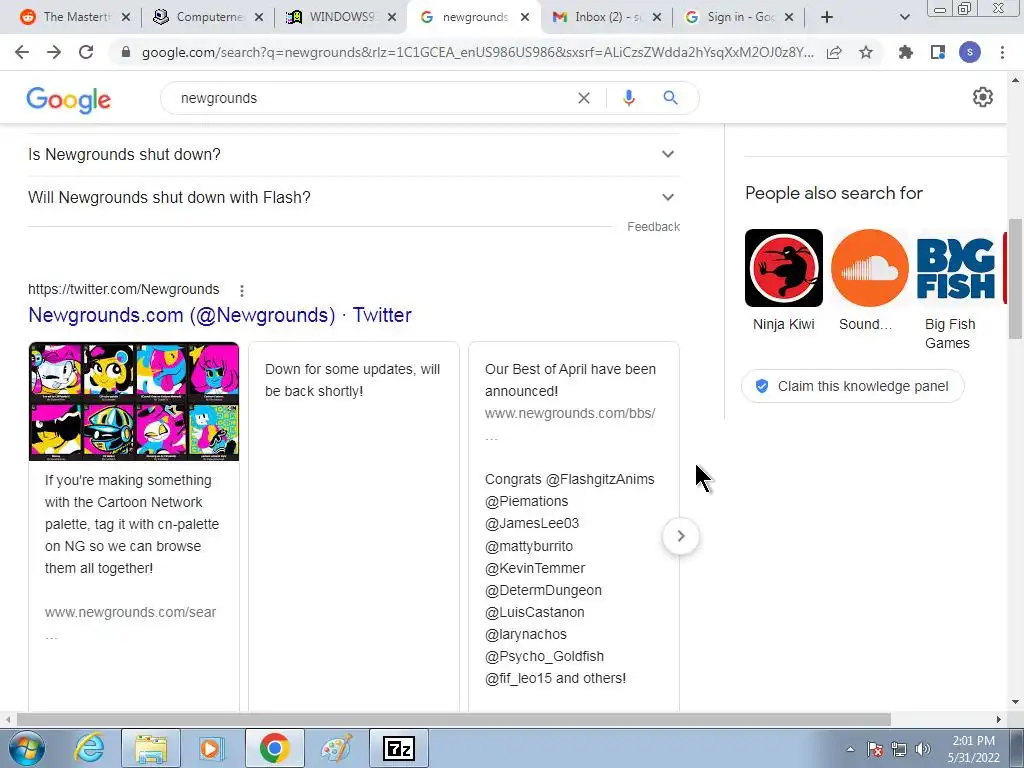Open the twitter.com/Newgrounds URL breadcrumb
This screenshot has height=768, width=1024.
click(x=123, y=289)
